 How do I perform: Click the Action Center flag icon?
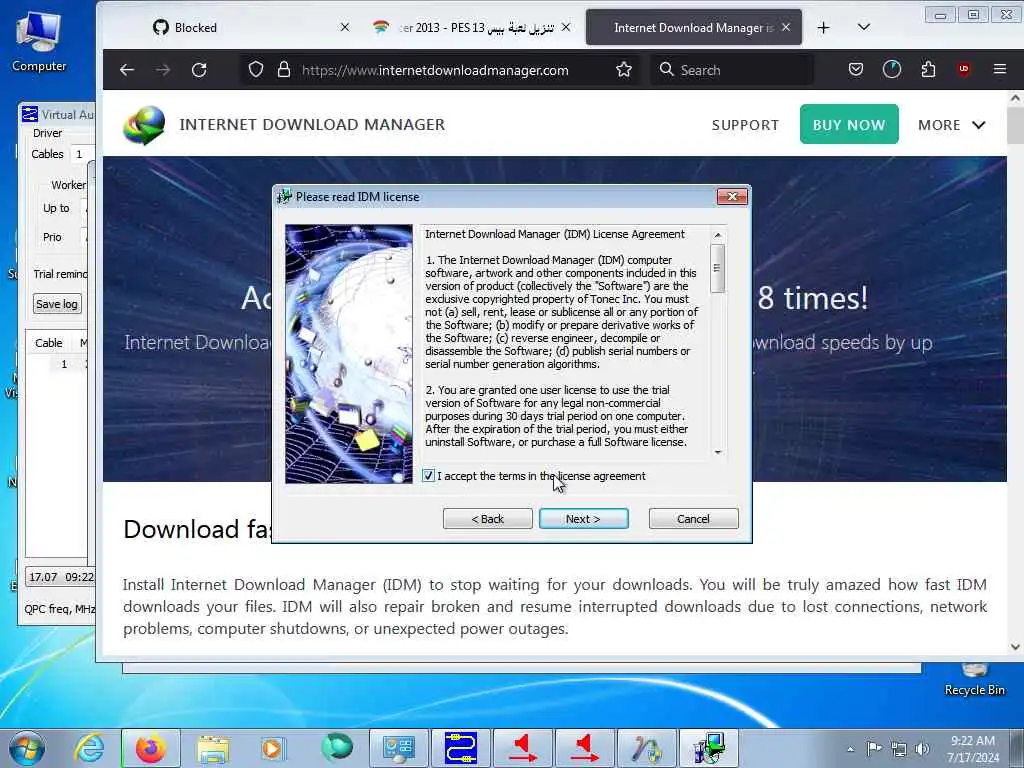pyautogui.click(x=874, y=748)
